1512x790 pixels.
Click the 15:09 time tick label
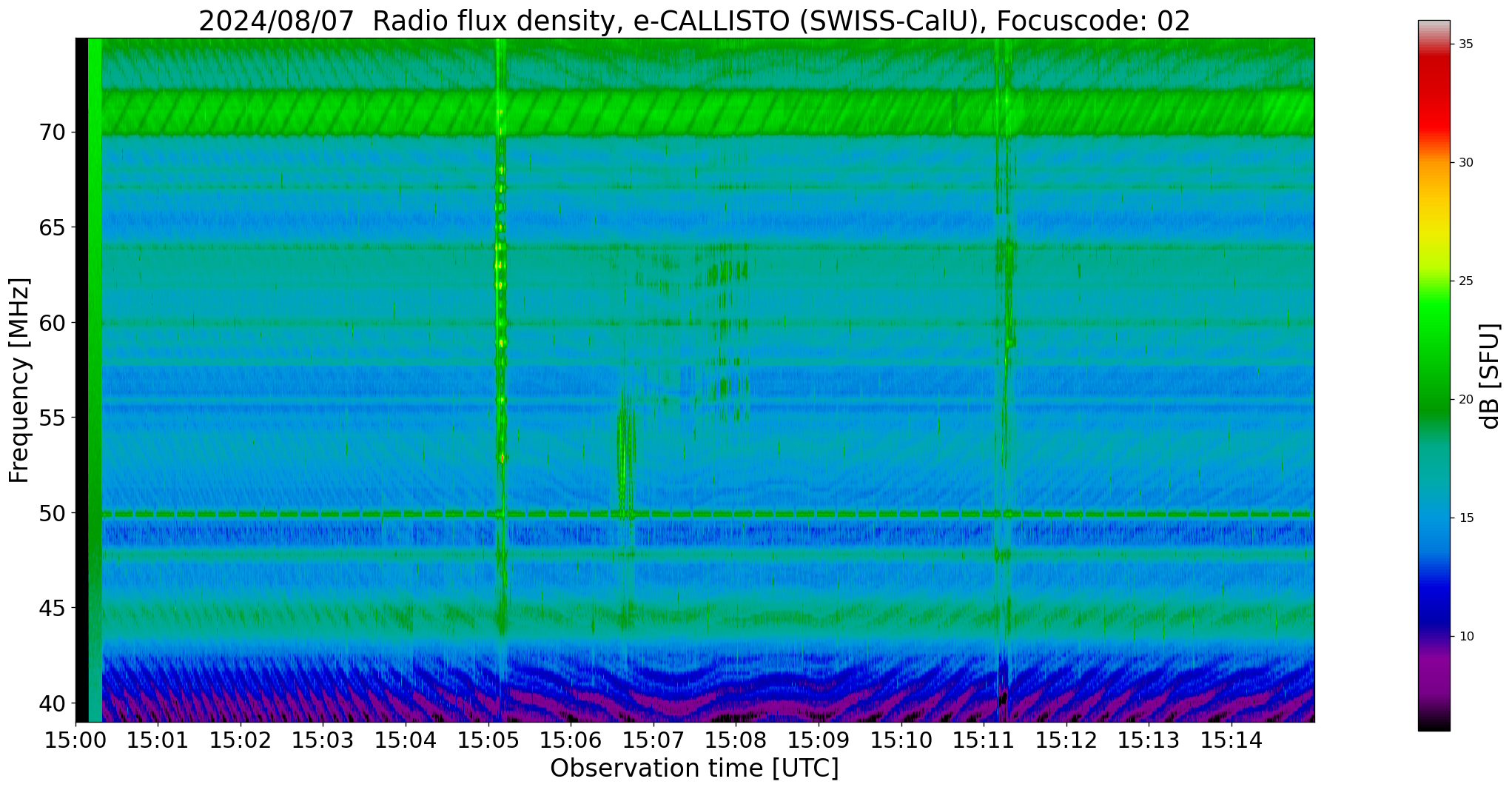819,740
